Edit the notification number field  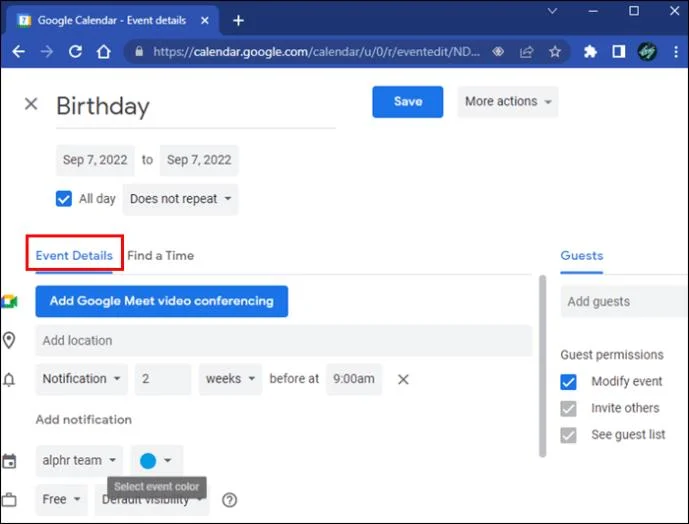(163, 379)
